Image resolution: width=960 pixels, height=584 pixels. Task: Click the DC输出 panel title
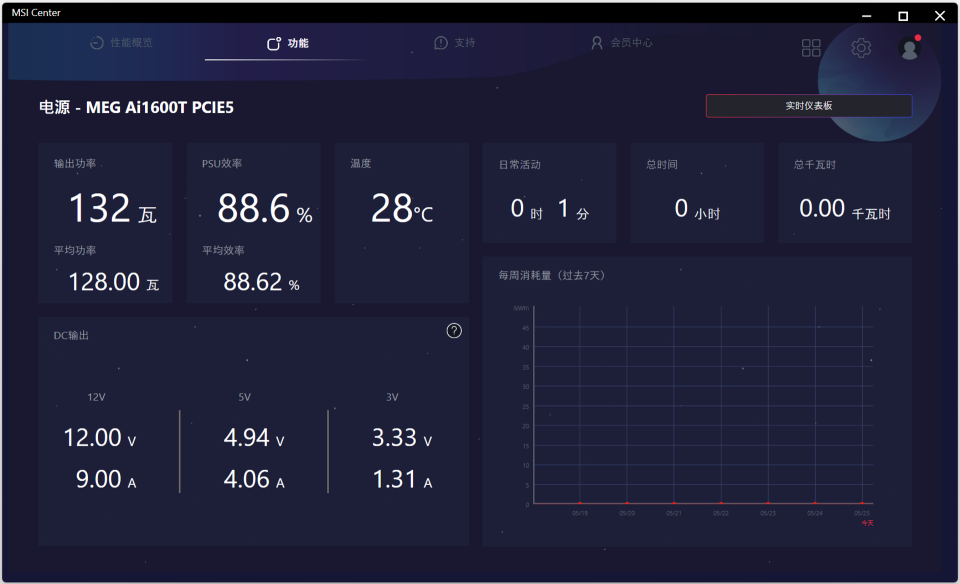[x=71, y=335]
